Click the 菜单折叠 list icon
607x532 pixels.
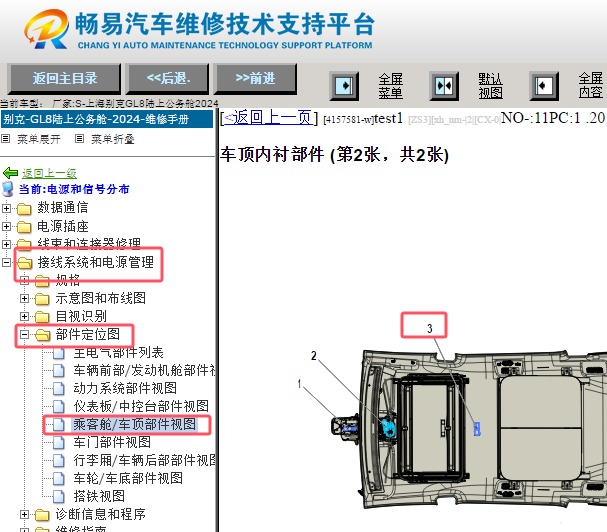[x=79, y=139]
